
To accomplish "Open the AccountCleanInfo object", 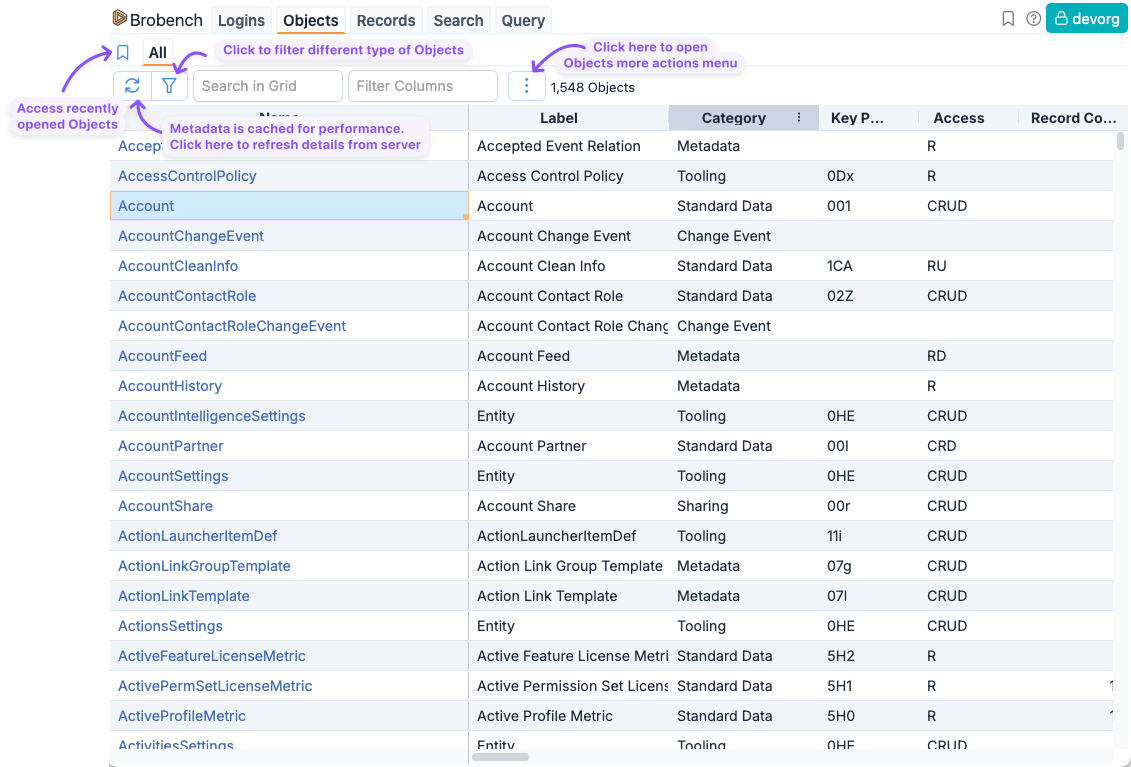I will [178, 266].
